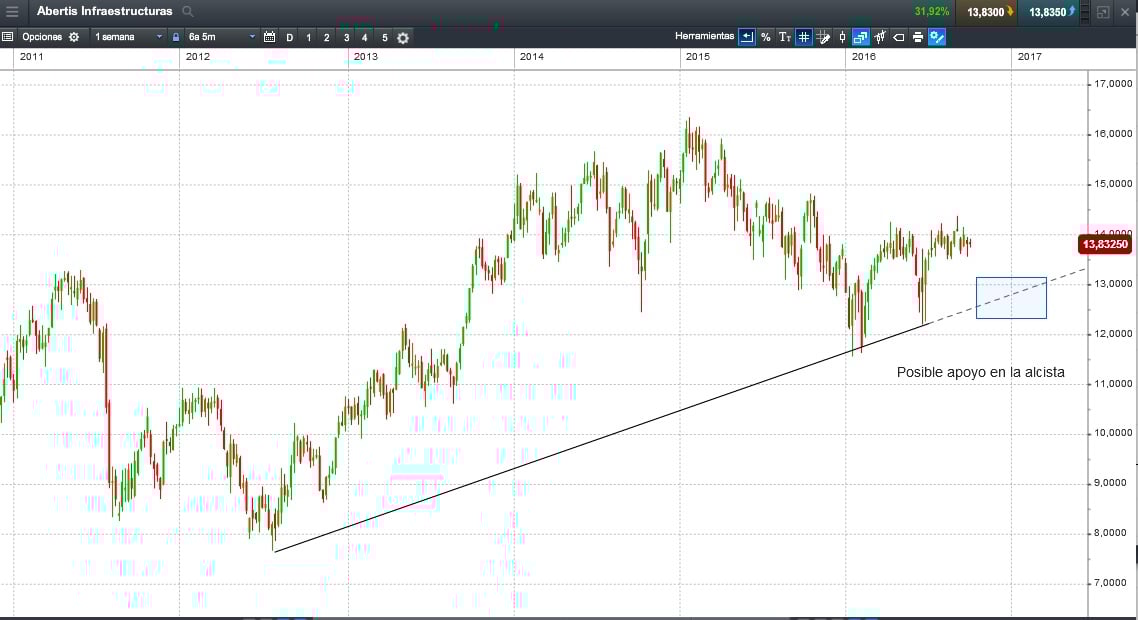Select the text annotation tool
This screenshot has width=1138, height=620.
[785, 37]
